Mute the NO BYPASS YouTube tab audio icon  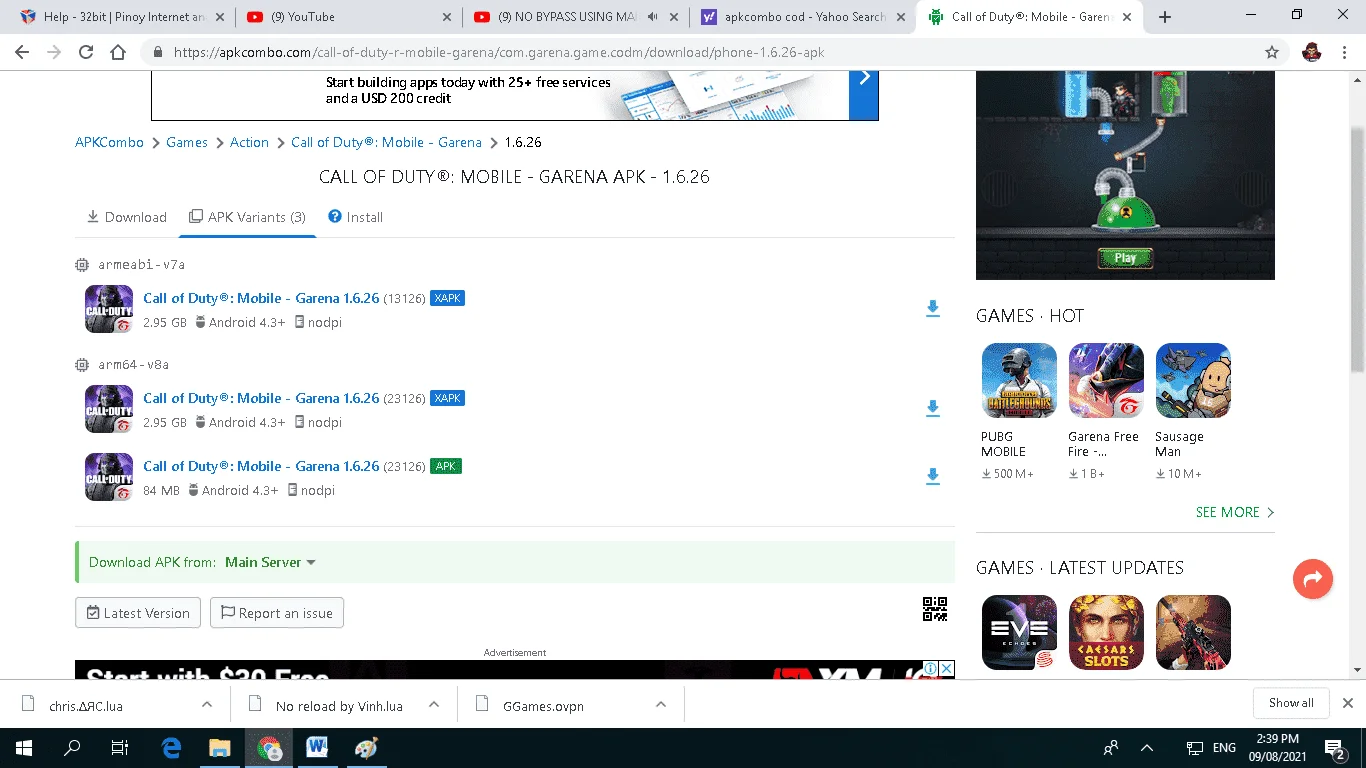point(653,17)
